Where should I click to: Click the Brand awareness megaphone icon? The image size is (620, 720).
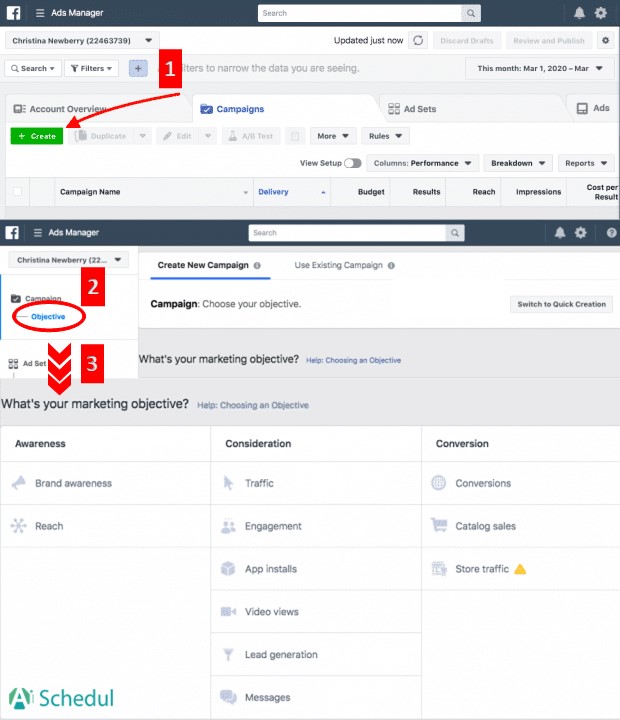[x=19, y=483]
